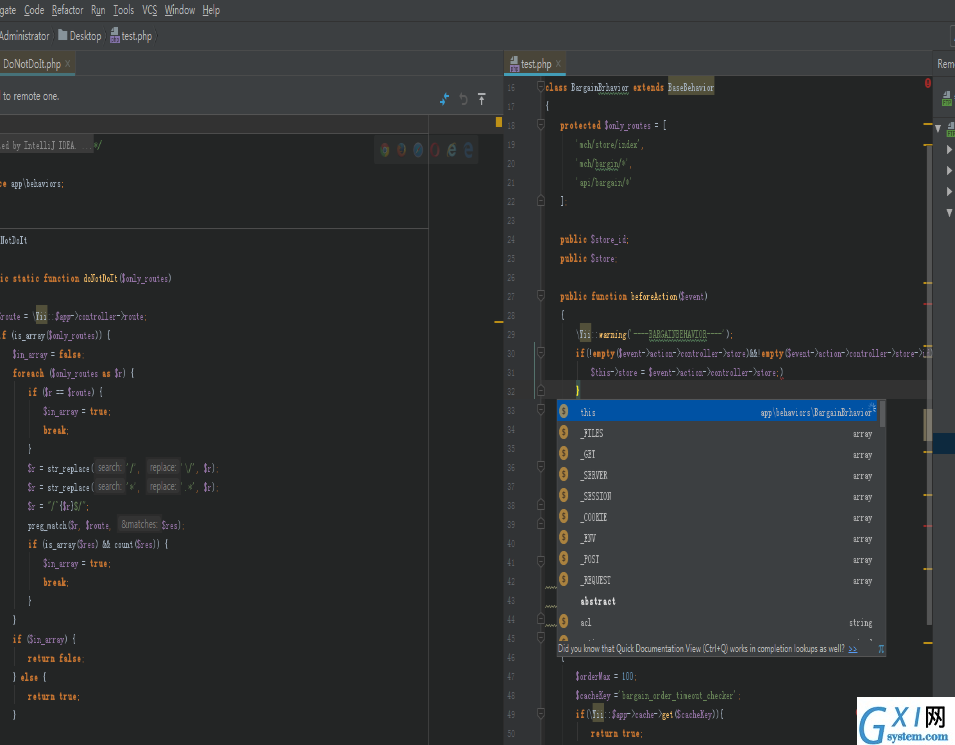
Task: Select the _REQUEST completion suggestion
Action: tap(719, 580)
